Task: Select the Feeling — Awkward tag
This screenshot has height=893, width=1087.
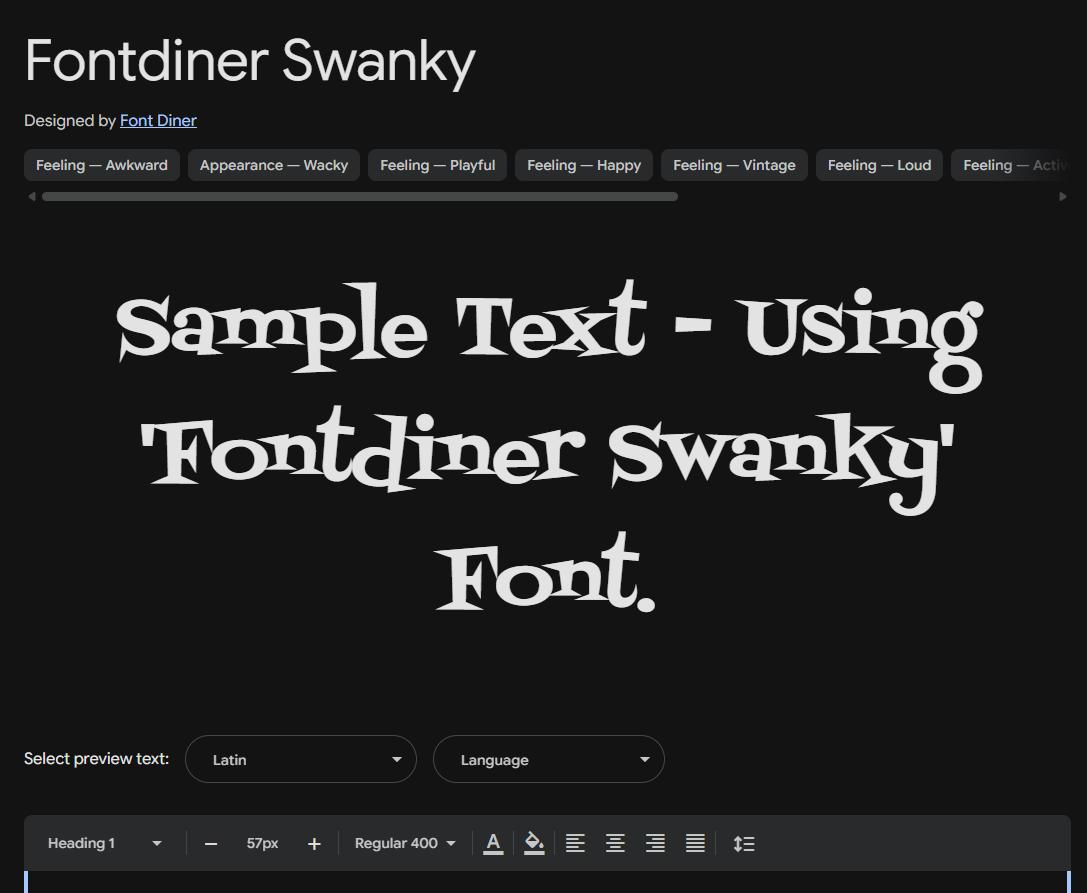Action: (x=102, y=165)
